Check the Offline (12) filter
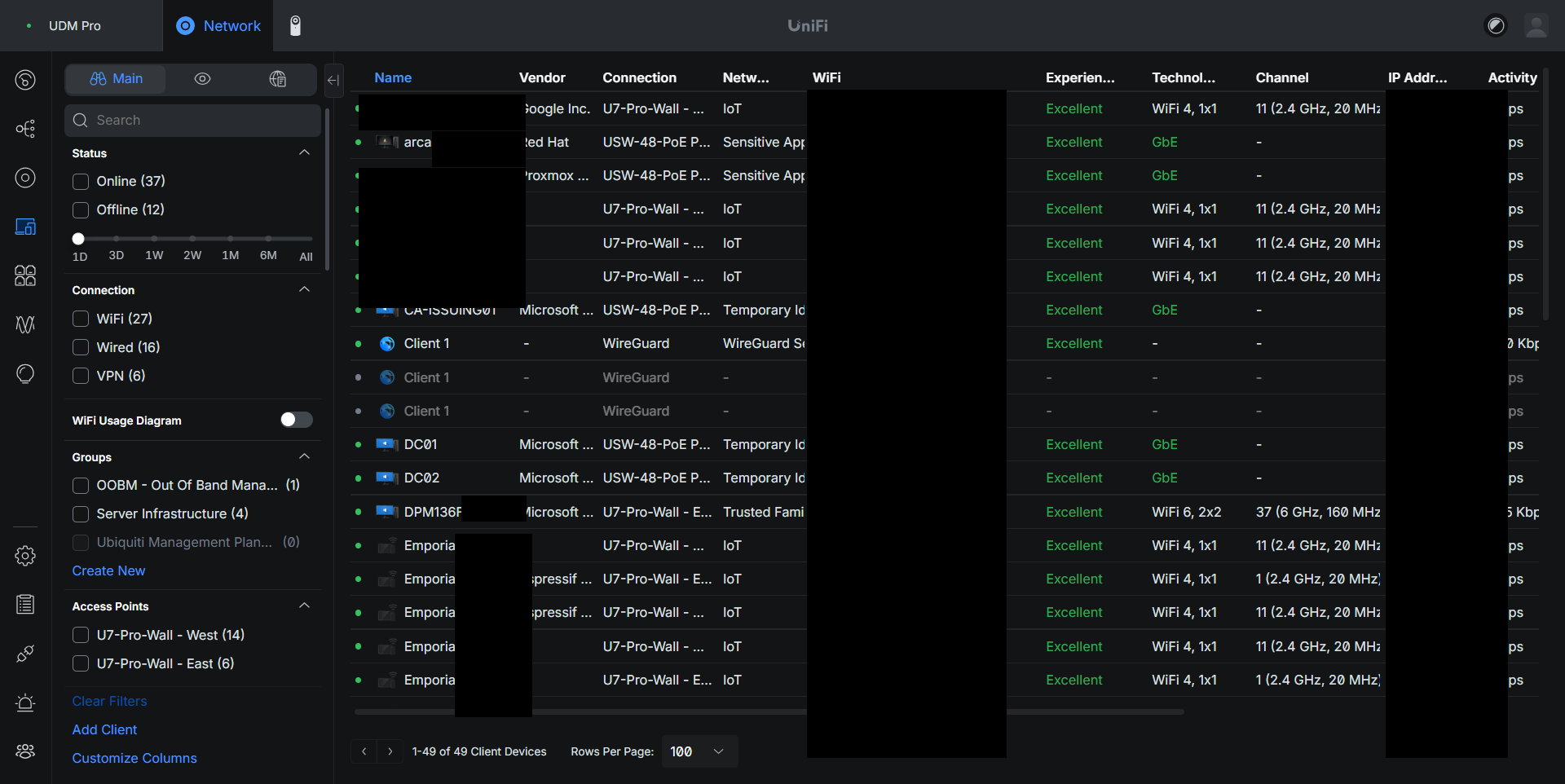This screenshot has width=1565, height=784. coord(81,209)
